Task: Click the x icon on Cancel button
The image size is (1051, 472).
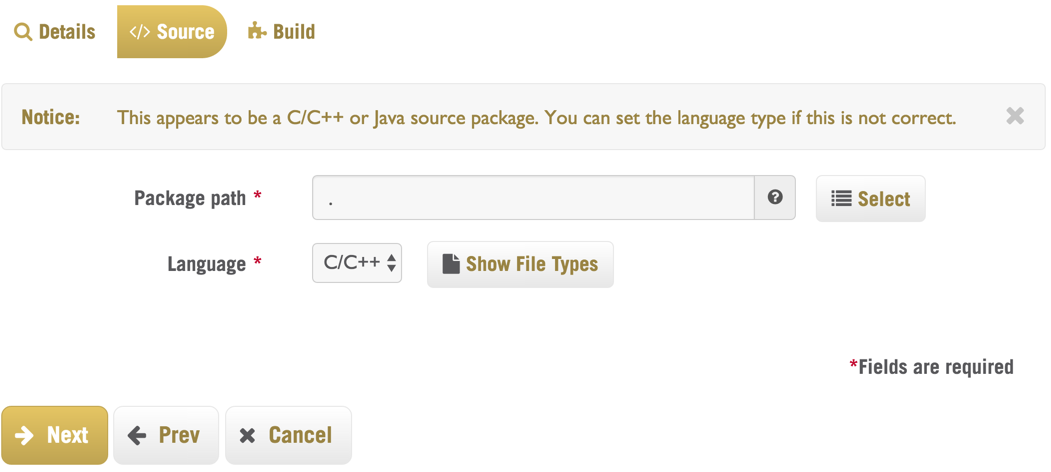Action: click(247, 436)
